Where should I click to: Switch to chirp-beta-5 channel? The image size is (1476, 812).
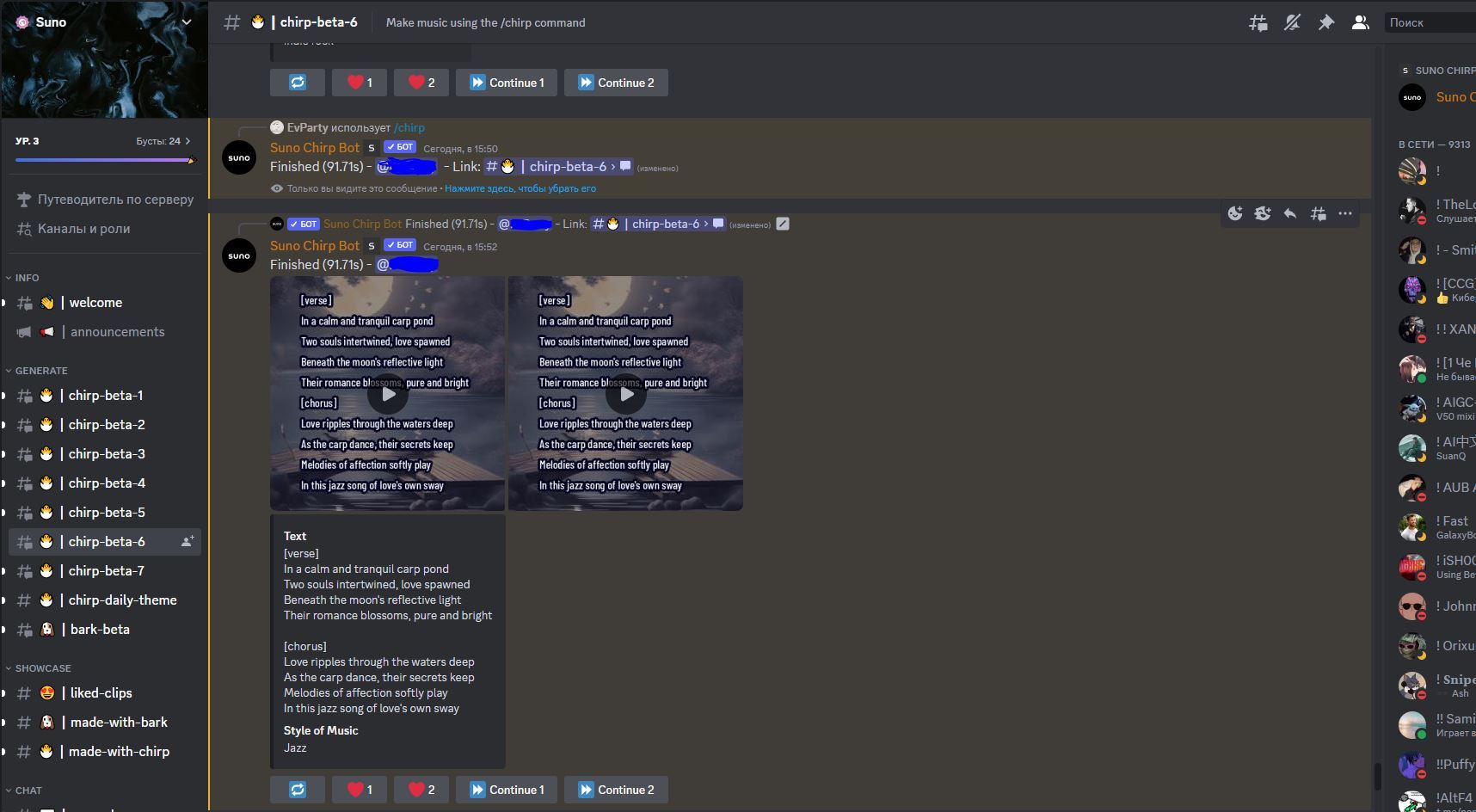pyautogui.click(x=105, y=513)
